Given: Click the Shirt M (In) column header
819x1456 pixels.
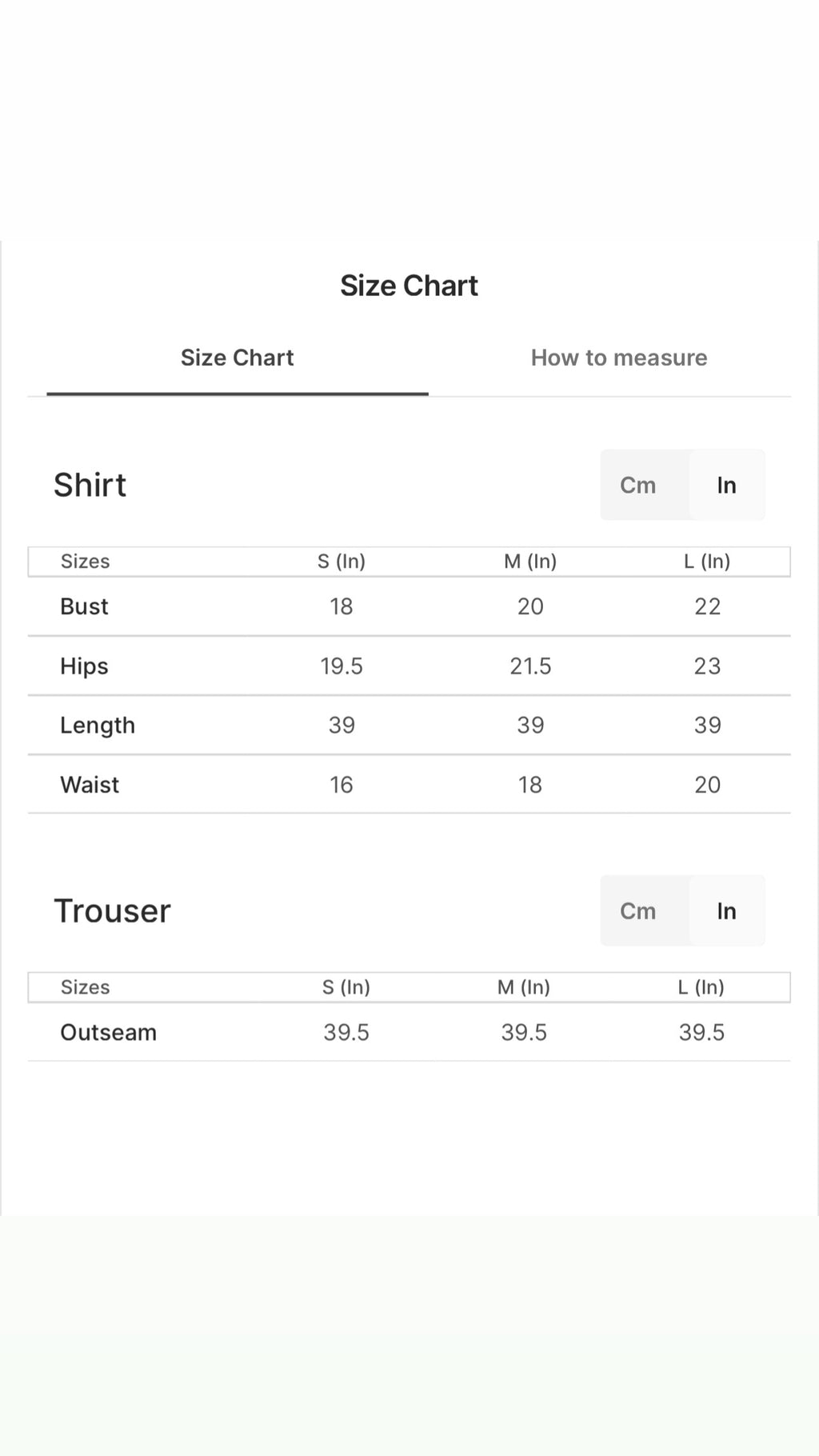Looking at the screenshot, I should (530, 561).
